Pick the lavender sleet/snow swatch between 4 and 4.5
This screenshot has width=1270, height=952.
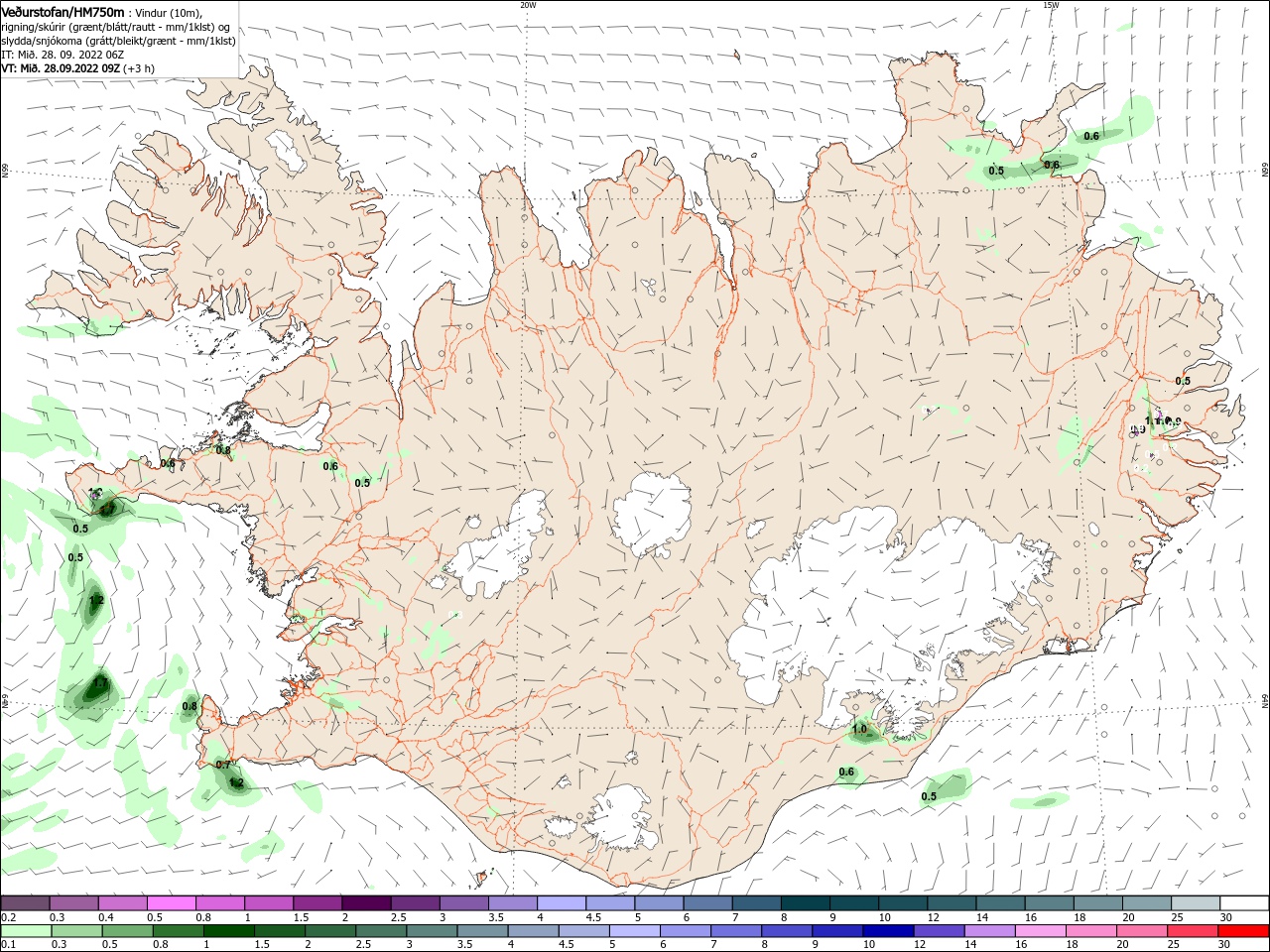tap(562, 903)
